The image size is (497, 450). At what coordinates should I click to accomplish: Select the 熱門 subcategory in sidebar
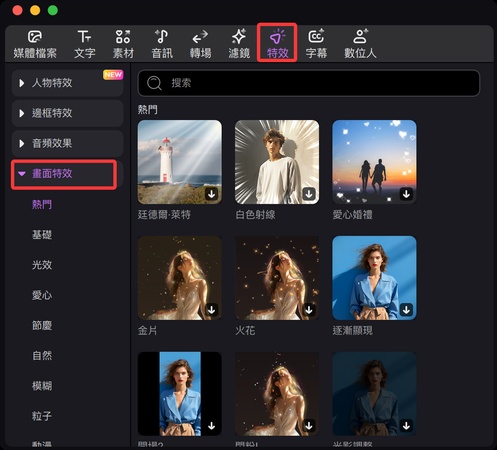pos(42,204)
